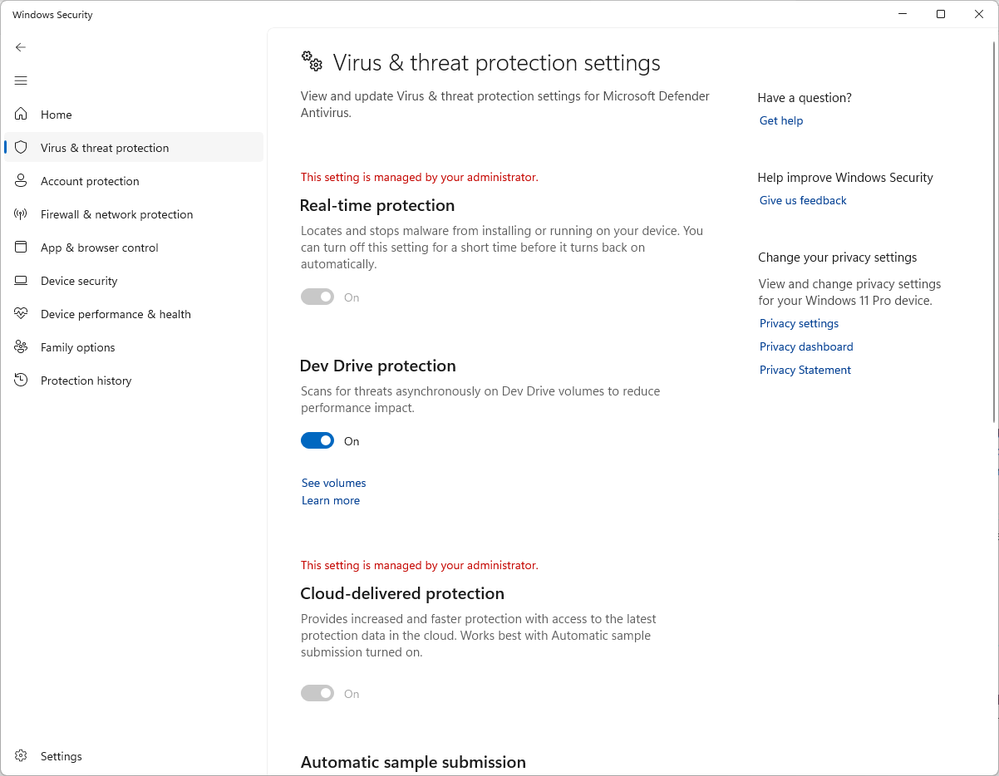
Task: Click the Family options people icon
Action: click(21, 347)
